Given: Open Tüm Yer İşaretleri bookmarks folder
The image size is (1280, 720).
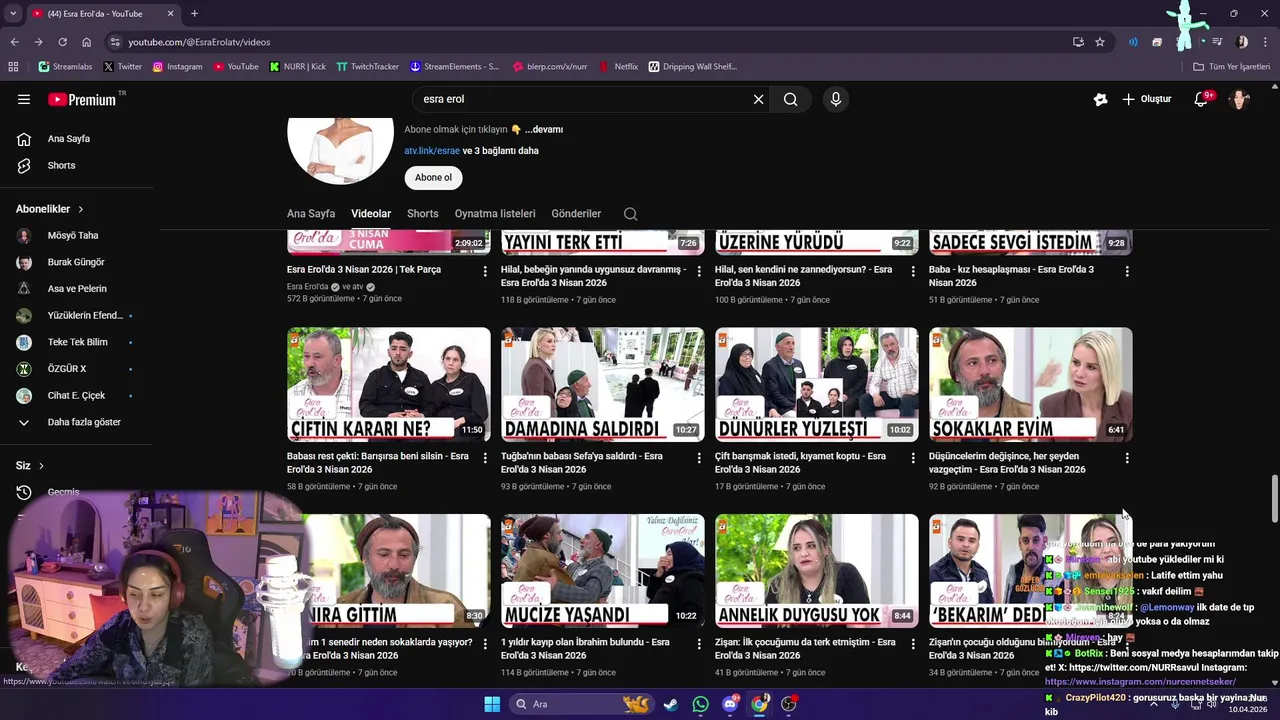Looking at the screenshot, I should 1232,66.
